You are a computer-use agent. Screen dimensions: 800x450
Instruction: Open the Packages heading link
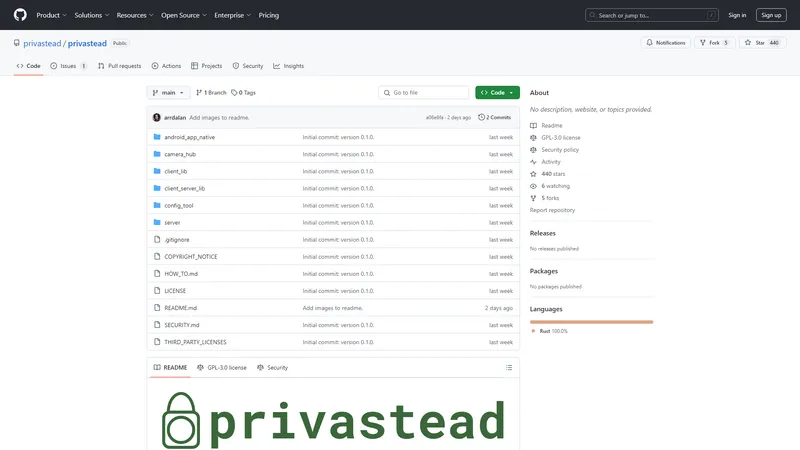[543, 271]
